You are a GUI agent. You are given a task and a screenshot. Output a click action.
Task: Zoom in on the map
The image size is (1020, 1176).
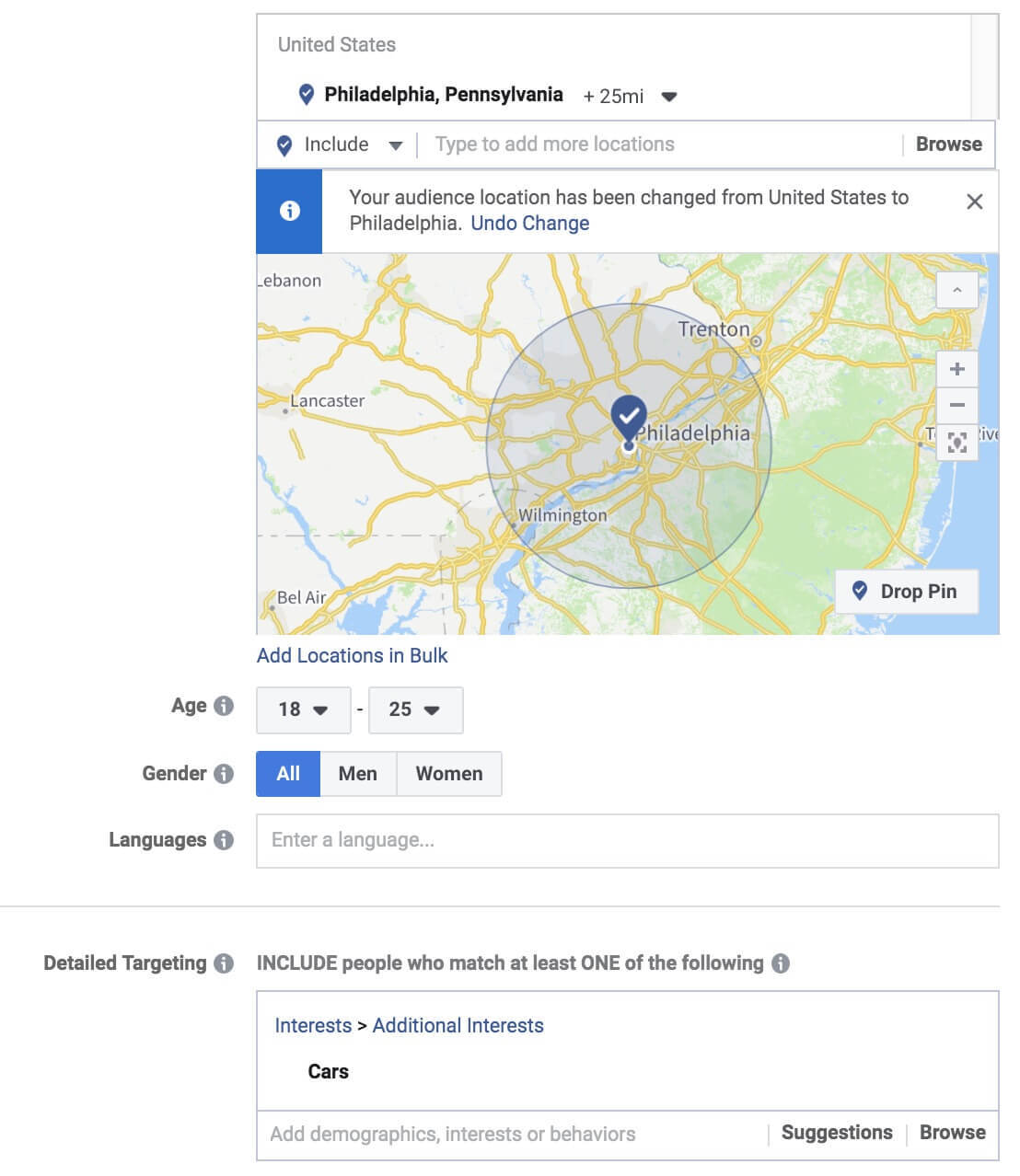pyautogui.click(x=956, y=369)
